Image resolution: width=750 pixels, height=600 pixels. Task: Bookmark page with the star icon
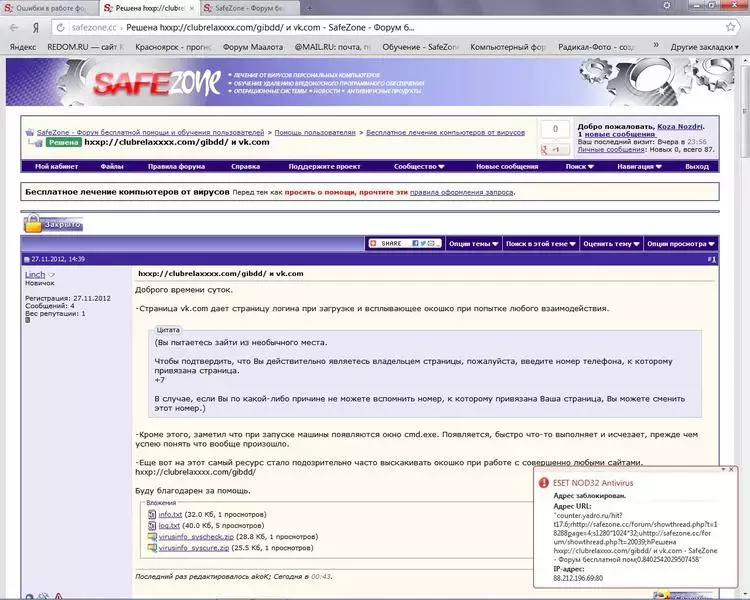pyautogui.click(x=730, y=27)
